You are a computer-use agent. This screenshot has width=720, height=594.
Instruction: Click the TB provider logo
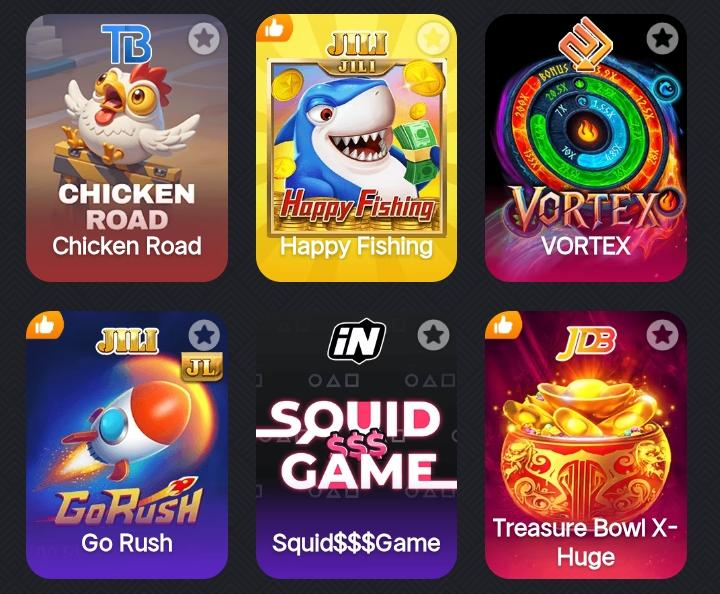coord(126,44)
